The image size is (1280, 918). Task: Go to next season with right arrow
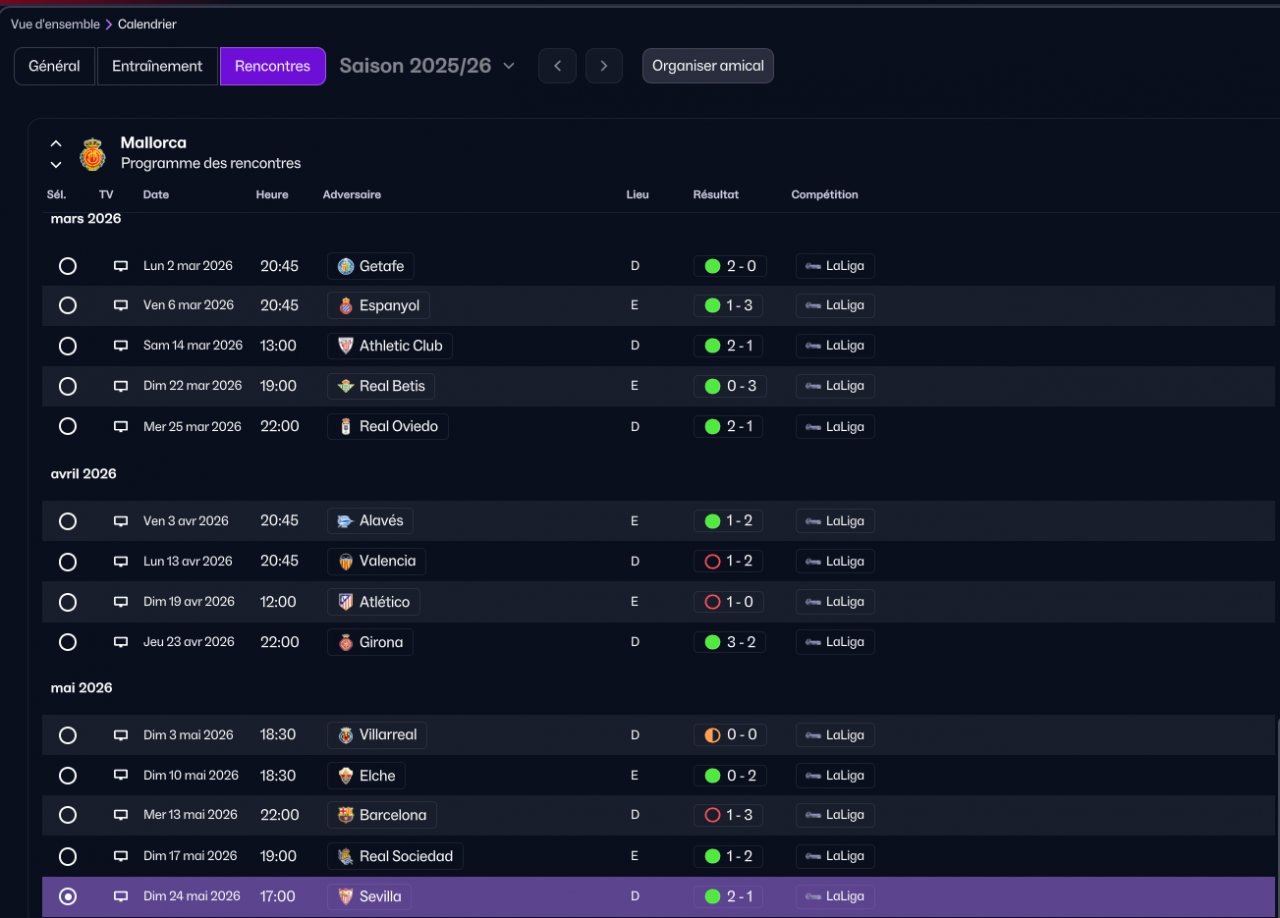(604, 66)
